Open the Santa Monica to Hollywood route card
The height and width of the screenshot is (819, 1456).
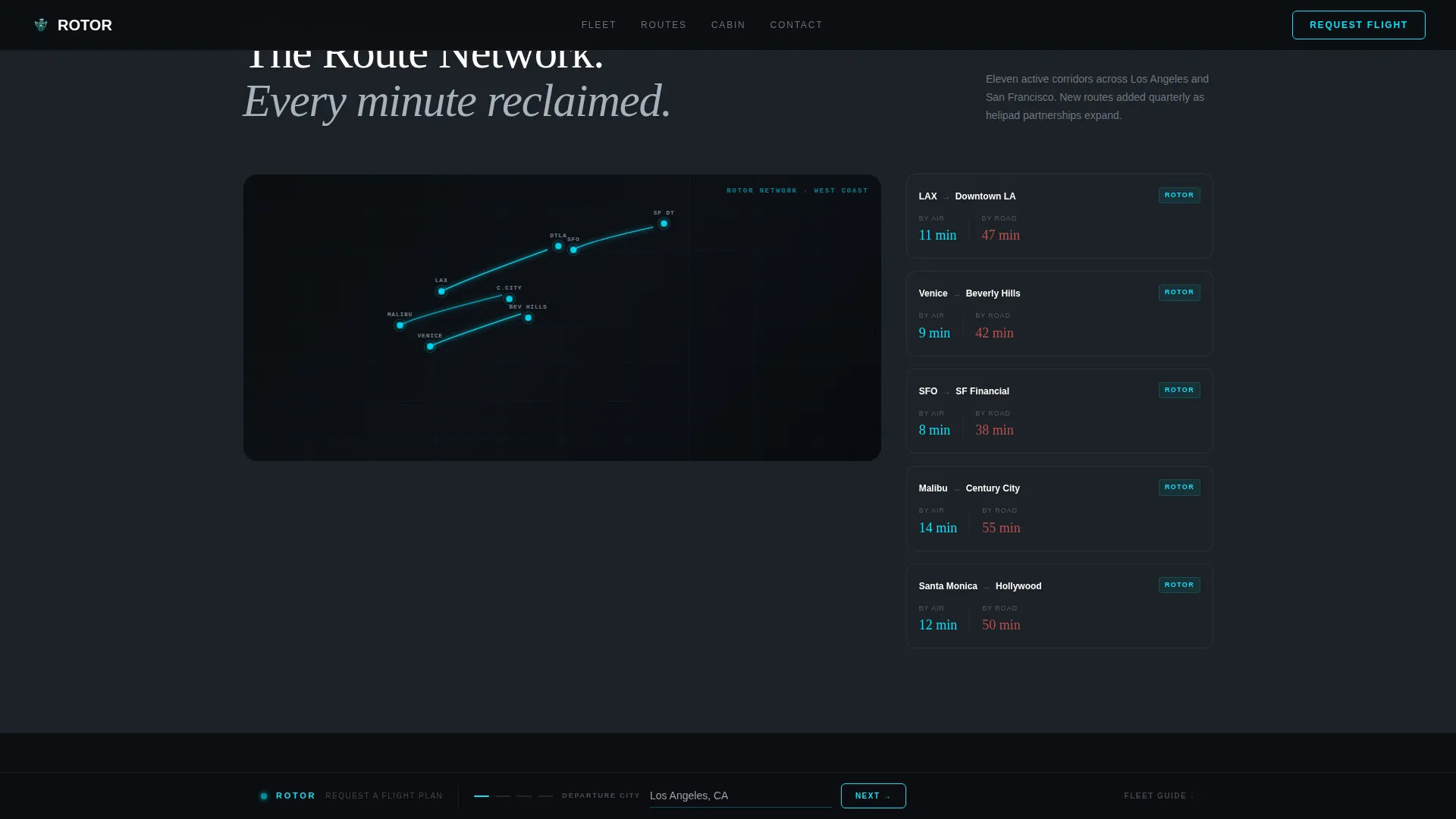1059,606
